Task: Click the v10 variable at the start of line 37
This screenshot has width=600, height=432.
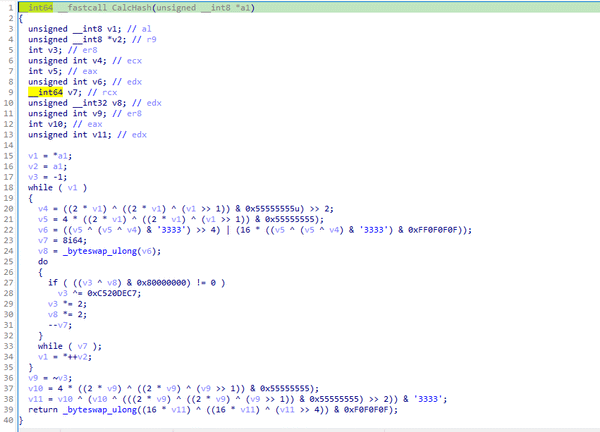Action: click(x=35, y=388)
